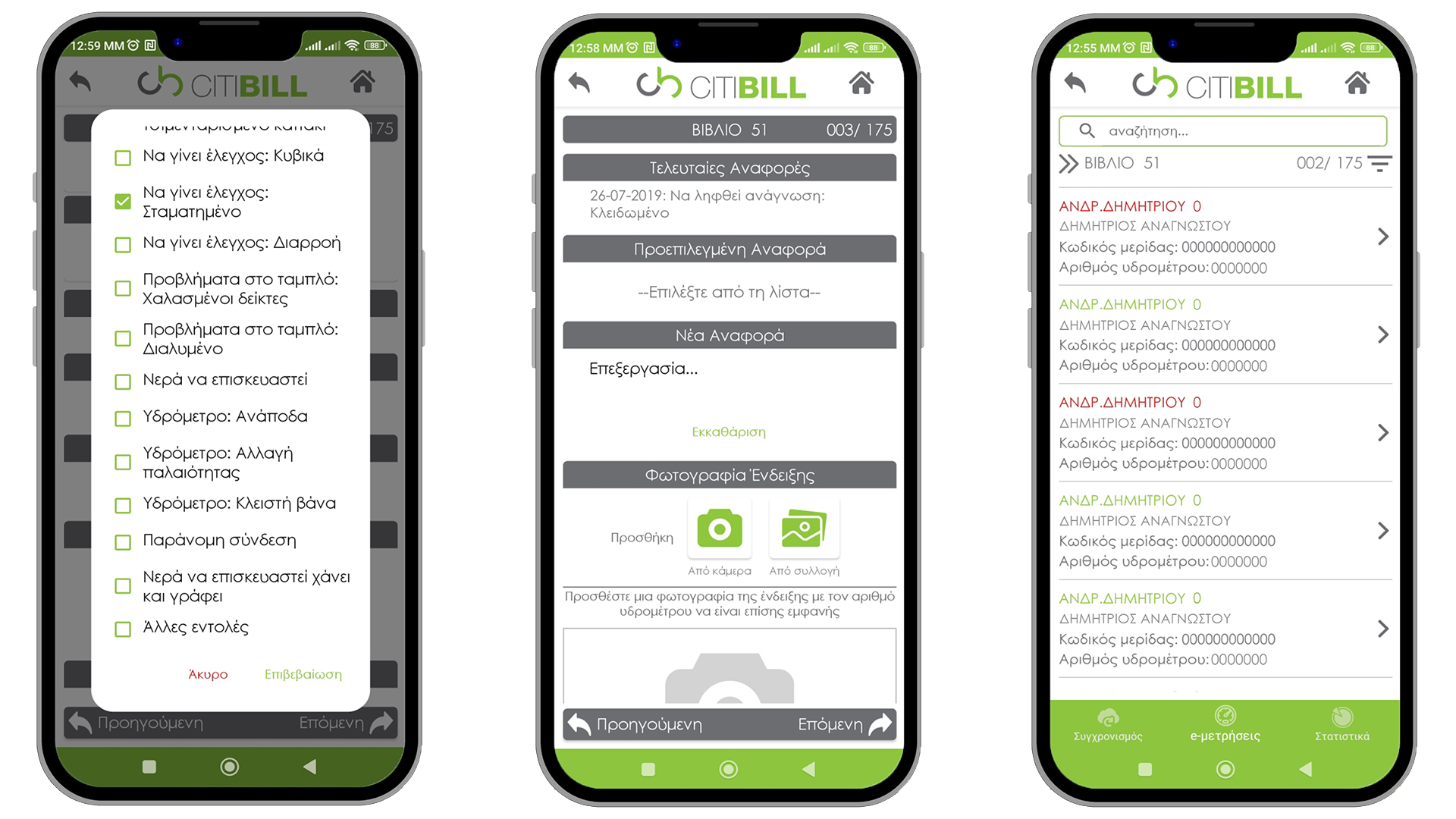Image resolution: width=1456 pixels, height=819 pixels.
Task: Enable the Υδρόμετρο: Κλειστή βάνα checkbox
Action: (x=120, y=503)
